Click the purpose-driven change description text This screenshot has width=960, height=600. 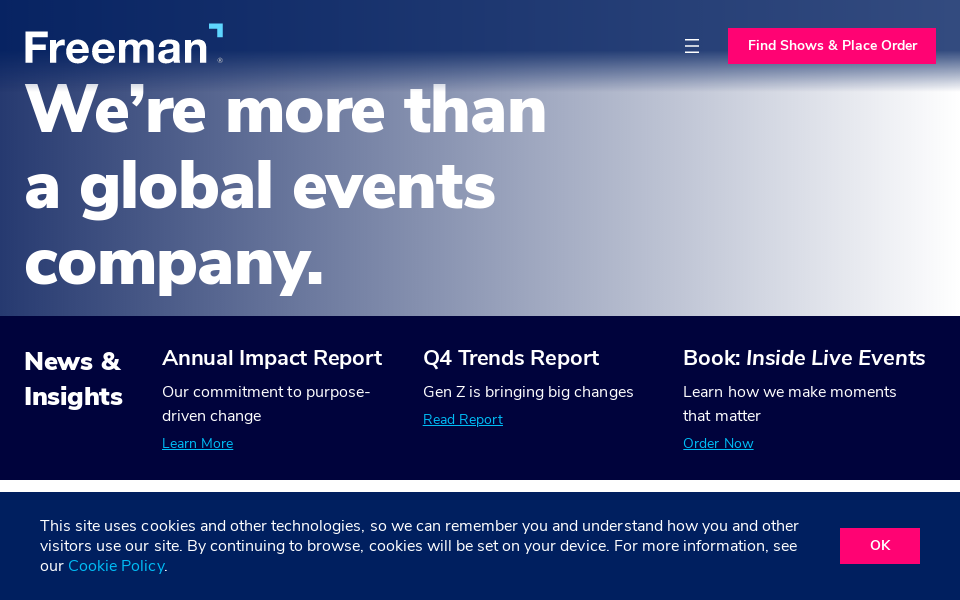tap(266, 404)
